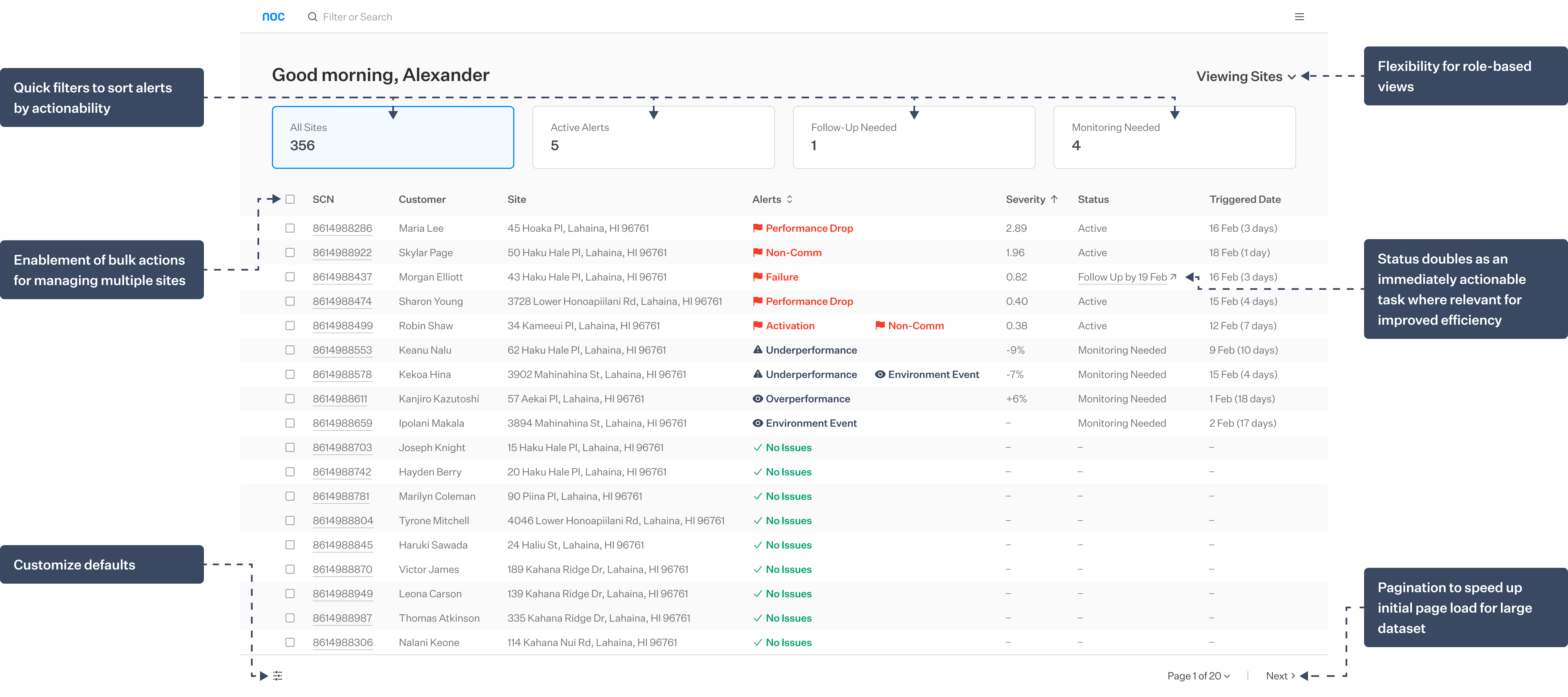
Task: Click the flag icon for Skylar Page's Non-Comm
Action: click(758, 253)
